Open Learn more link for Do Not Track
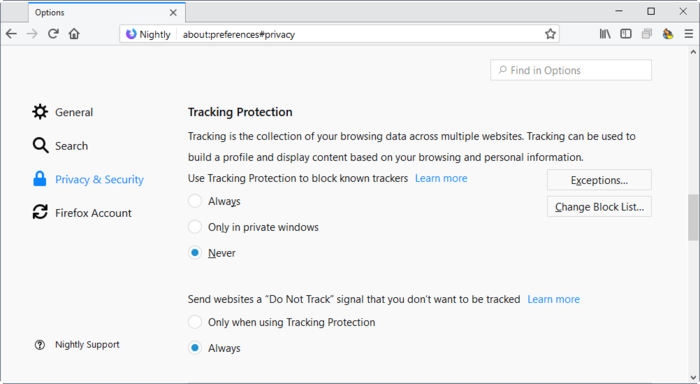This screenshot has height=384, width=700. pyautogui.click(x=554, y=299)
